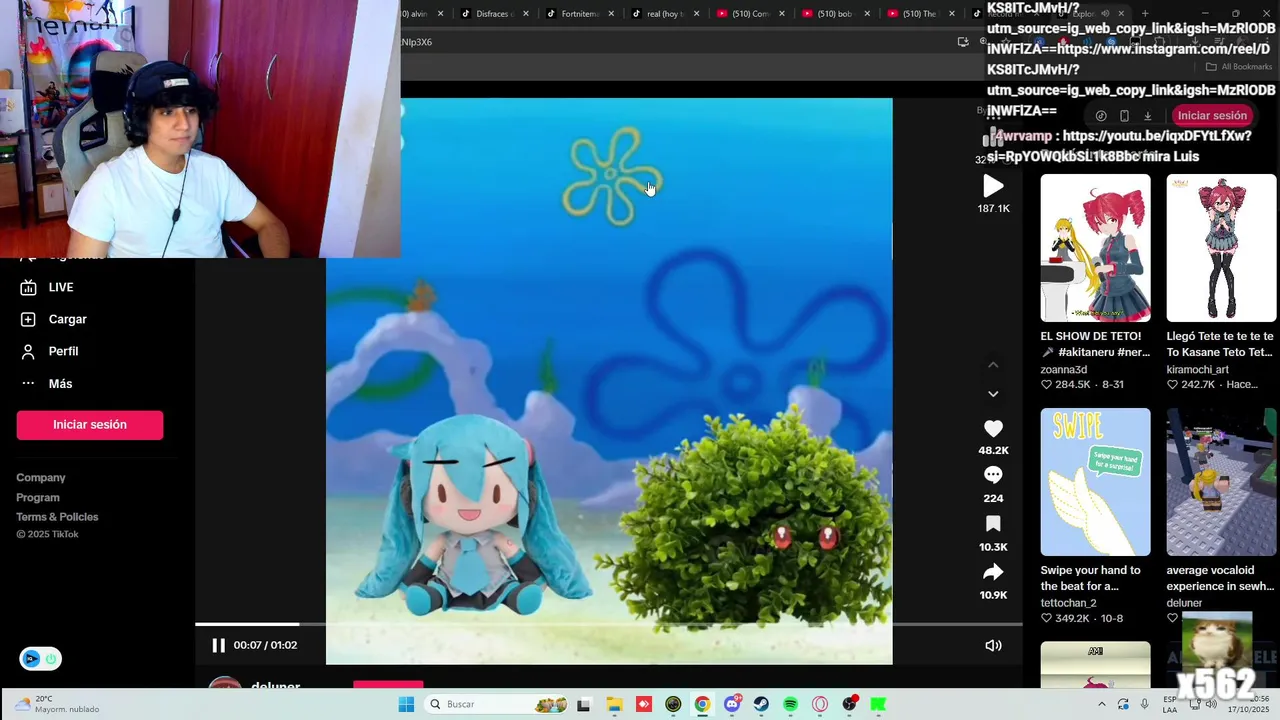Open the Program footer link
1280x720 pixels.
tap(38, 497)
